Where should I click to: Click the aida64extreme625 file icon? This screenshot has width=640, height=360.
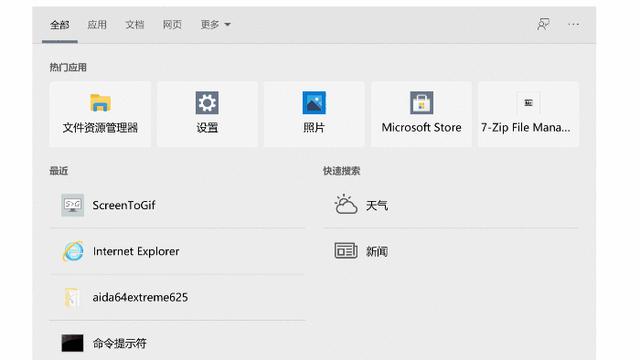(x=72, y=297)
